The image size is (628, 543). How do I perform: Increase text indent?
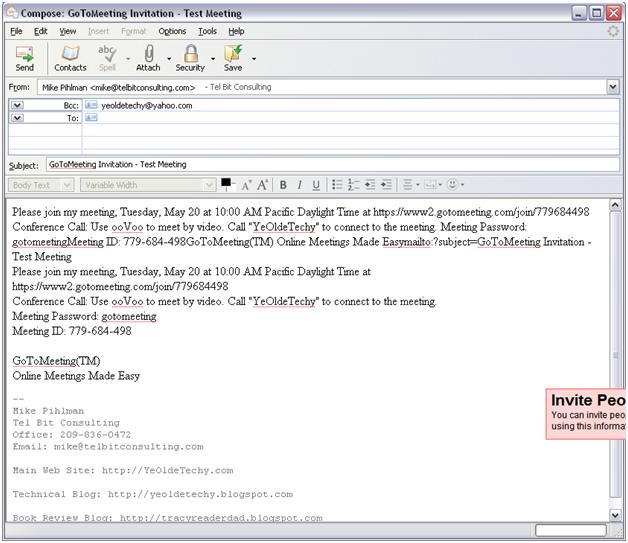[x=386, y=185]
